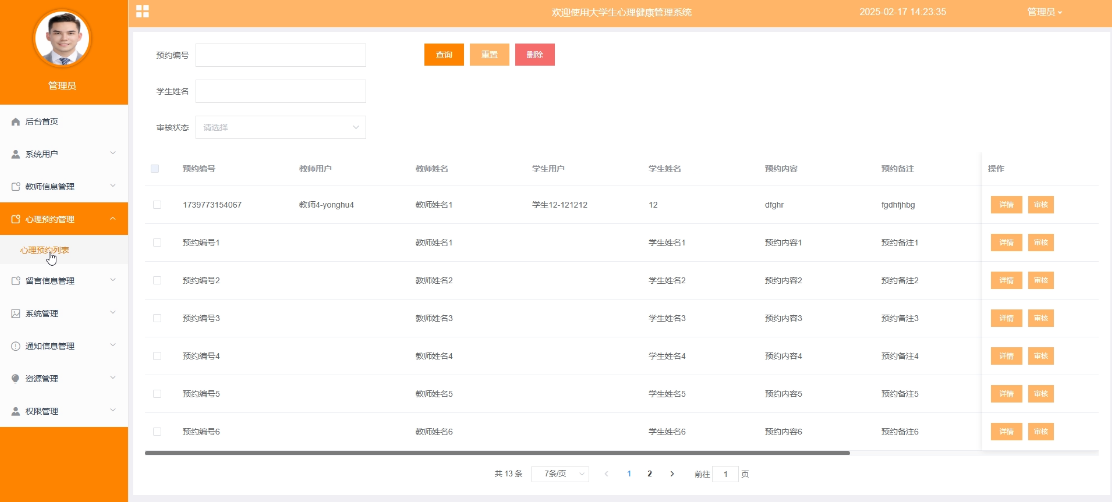Image resolution: width=1112 pixels, height=502 pixels.
Task: Expand the 系统用户 chevron
Action: 113,153
